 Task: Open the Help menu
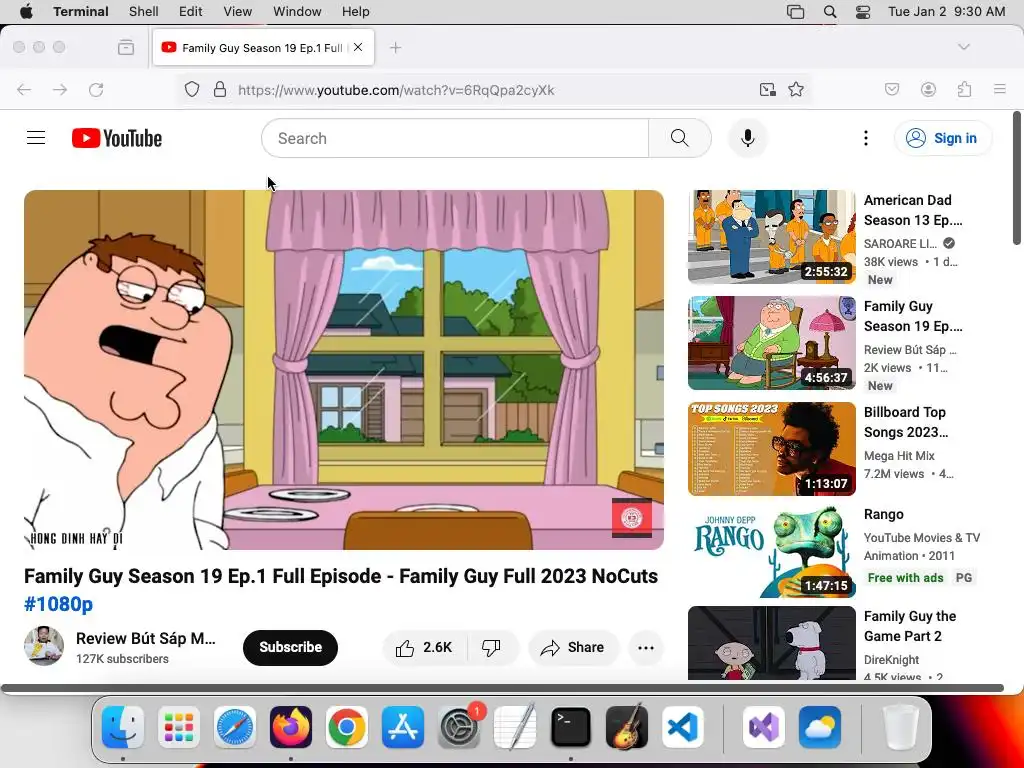(x=356, y=12)
